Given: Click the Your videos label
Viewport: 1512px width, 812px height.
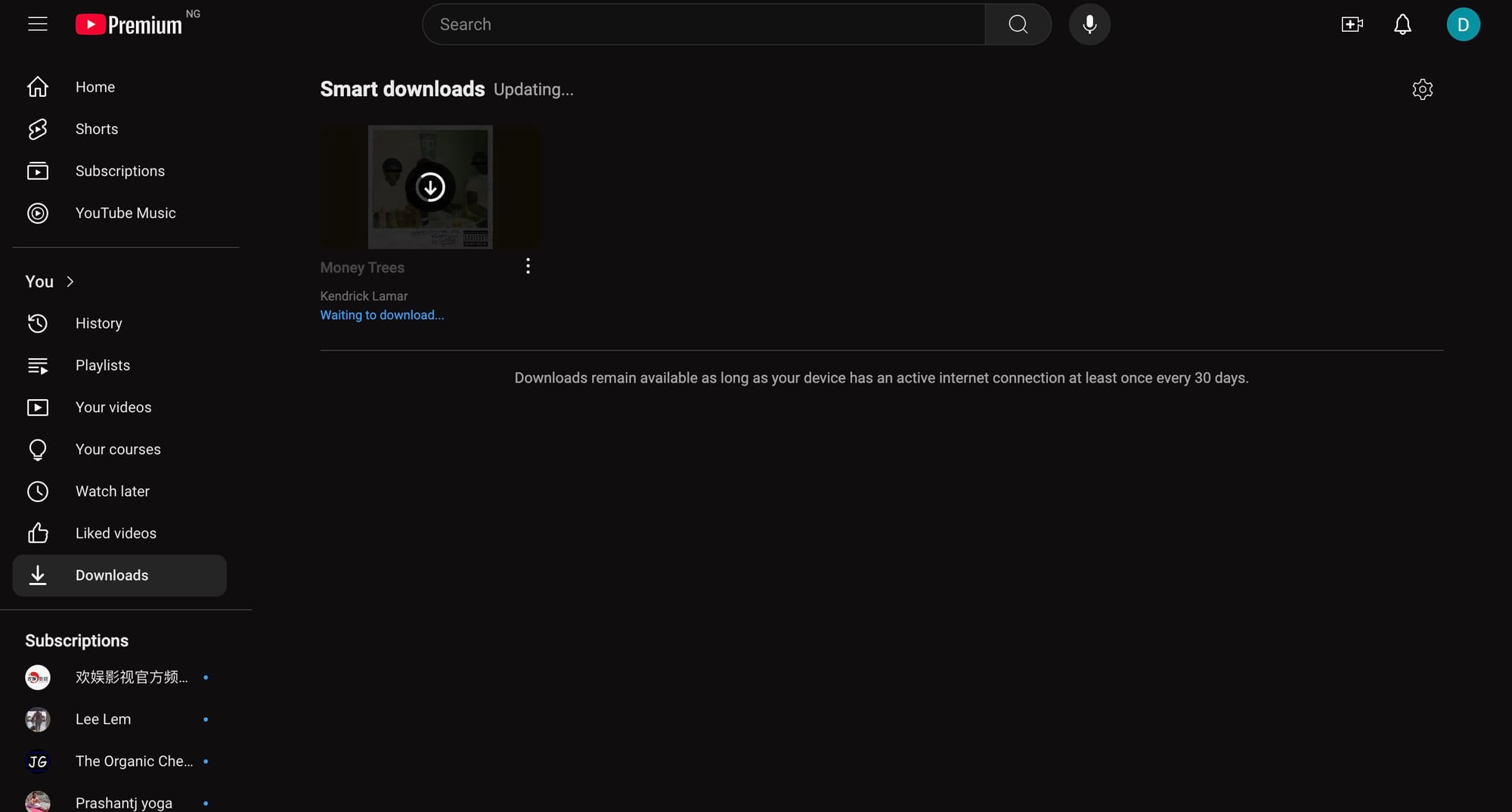Looking at the screenshot, I should point(113,408).
